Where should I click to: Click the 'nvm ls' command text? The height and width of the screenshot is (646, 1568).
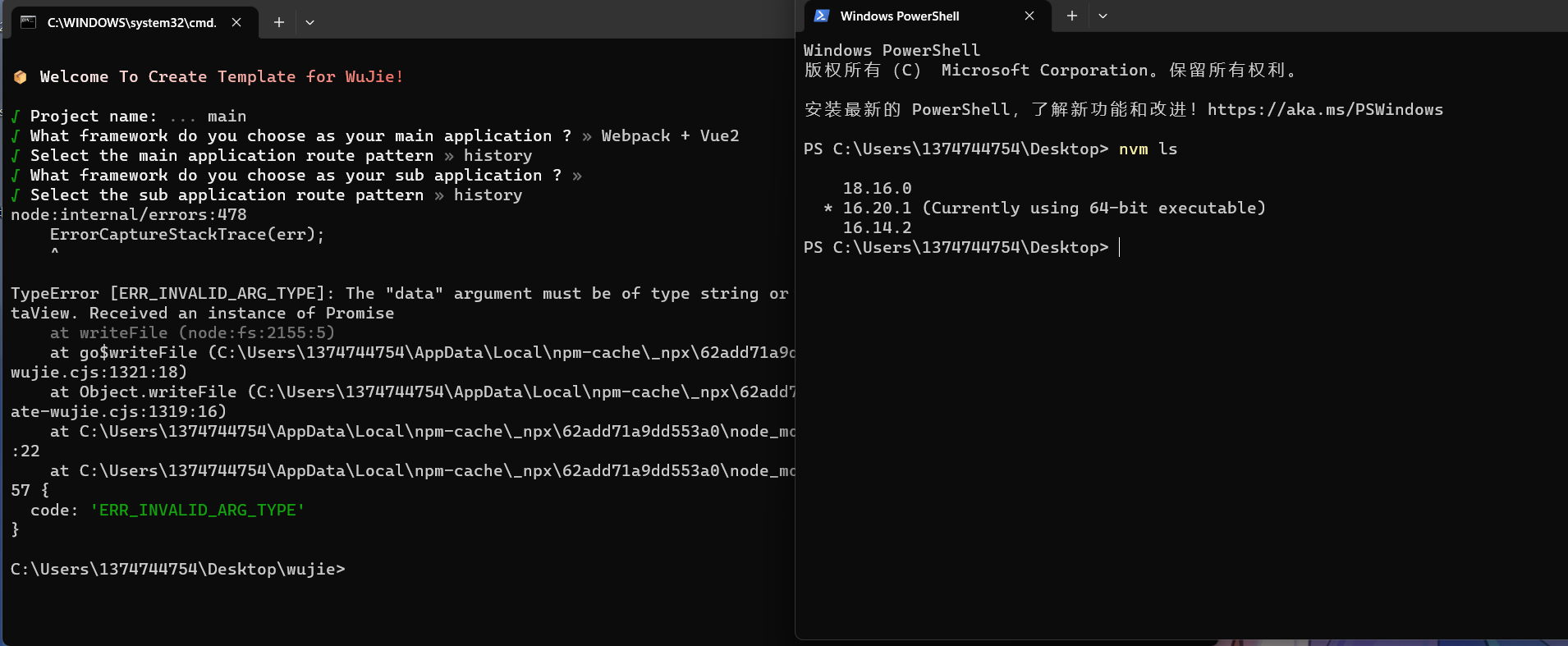pyautogui.click(x=1148, y=149)
